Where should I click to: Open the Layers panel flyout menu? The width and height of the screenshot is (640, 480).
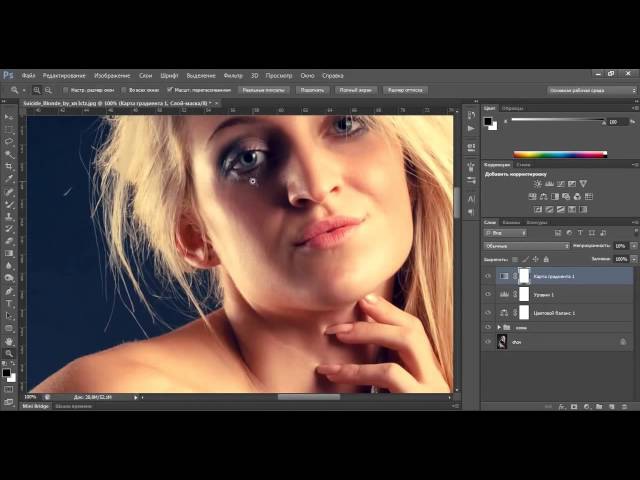(635, 222)
